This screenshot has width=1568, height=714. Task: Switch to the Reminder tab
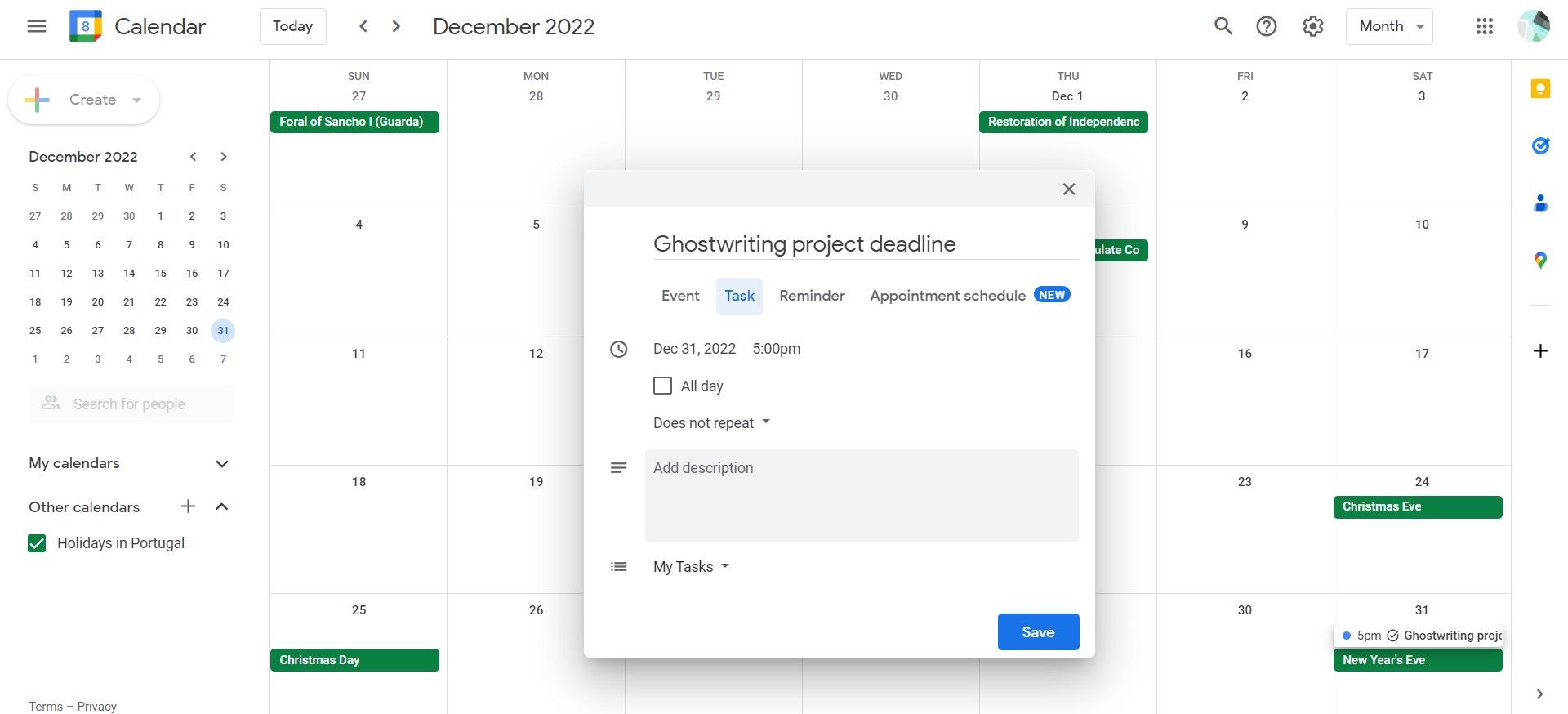click(x=812, y=296)
